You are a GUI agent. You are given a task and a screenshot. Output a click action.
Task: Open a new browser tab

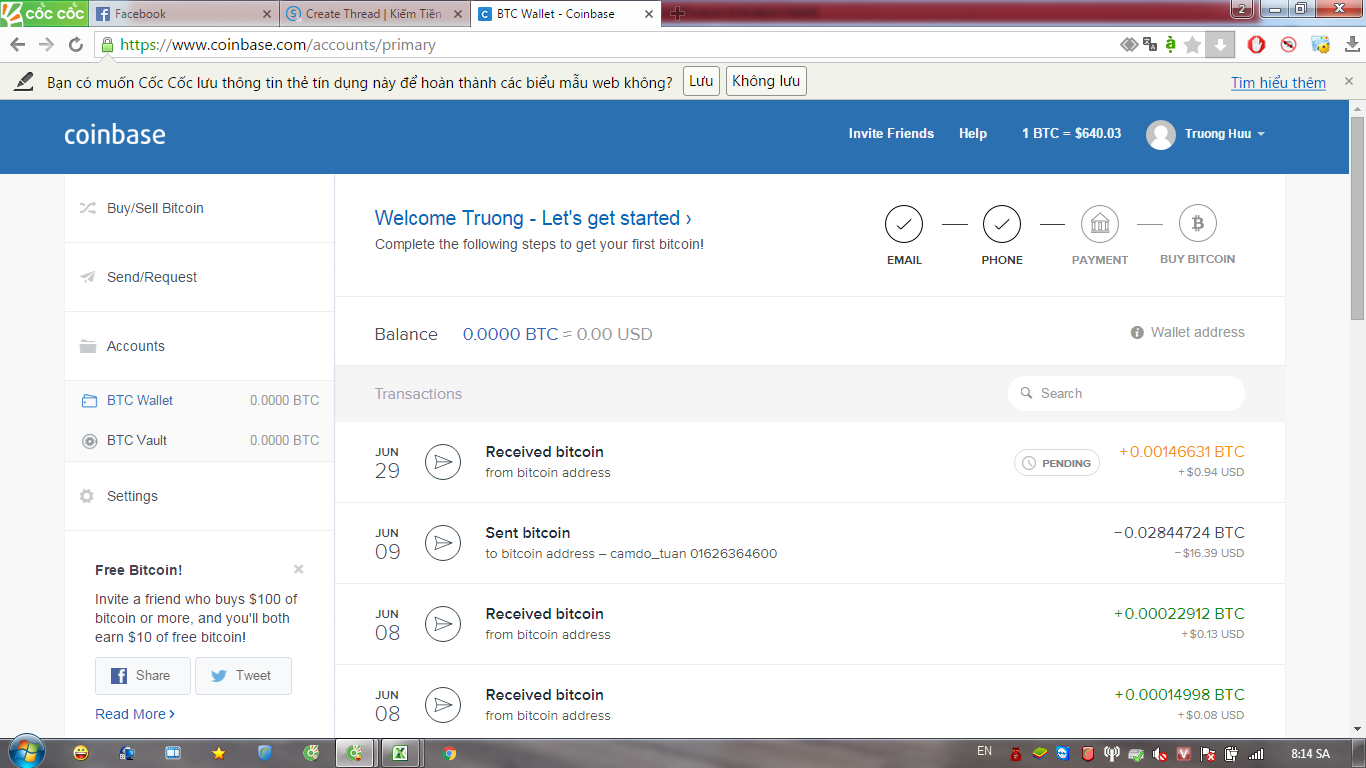[x=678, y=14]
